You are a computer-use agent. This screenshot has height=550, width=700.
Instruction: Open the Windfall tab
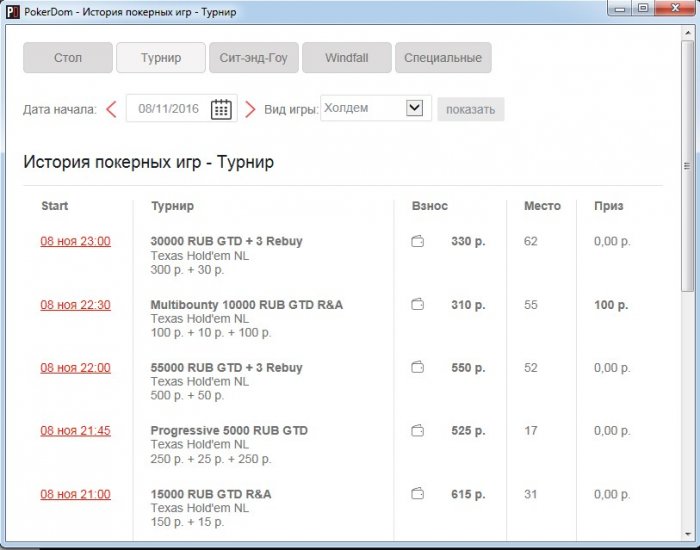346,58
